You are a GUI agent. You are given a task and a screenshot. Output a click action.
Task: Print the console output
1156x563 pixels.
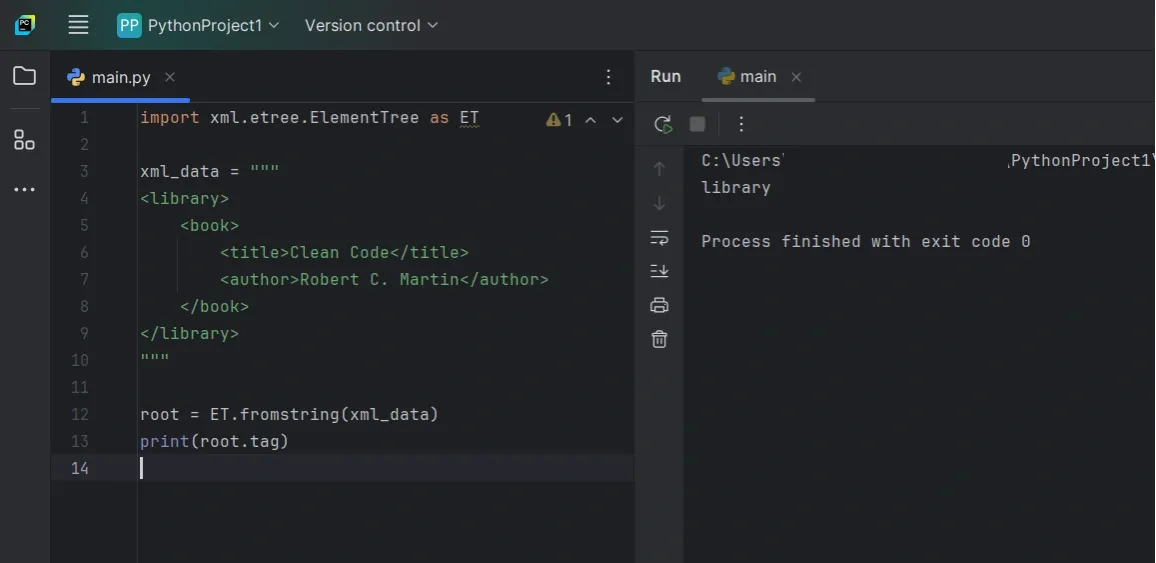pos(660,305)
